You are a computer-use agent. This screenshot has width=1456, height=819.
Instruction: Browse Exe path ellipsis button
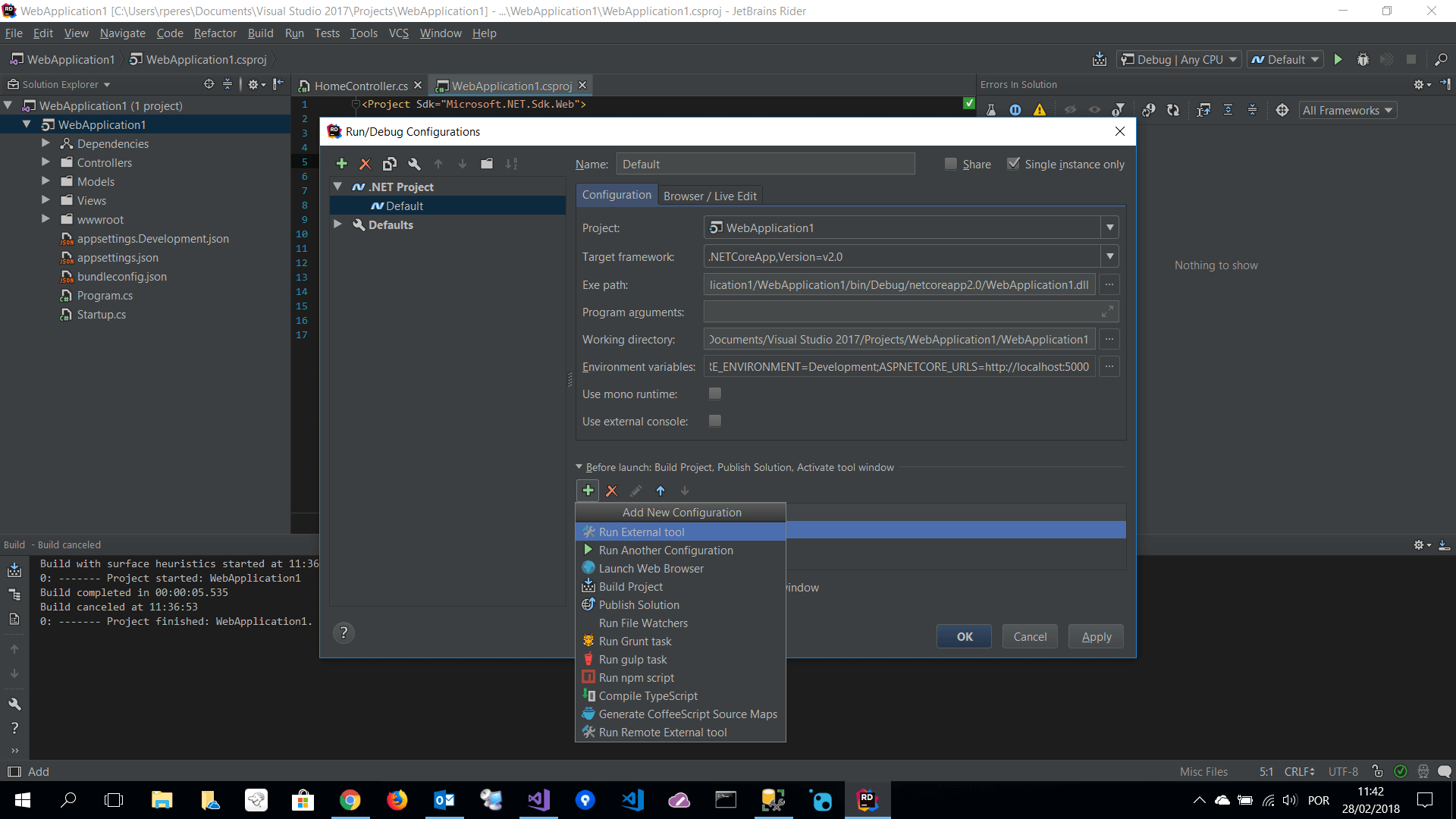tap(1109, 284)
